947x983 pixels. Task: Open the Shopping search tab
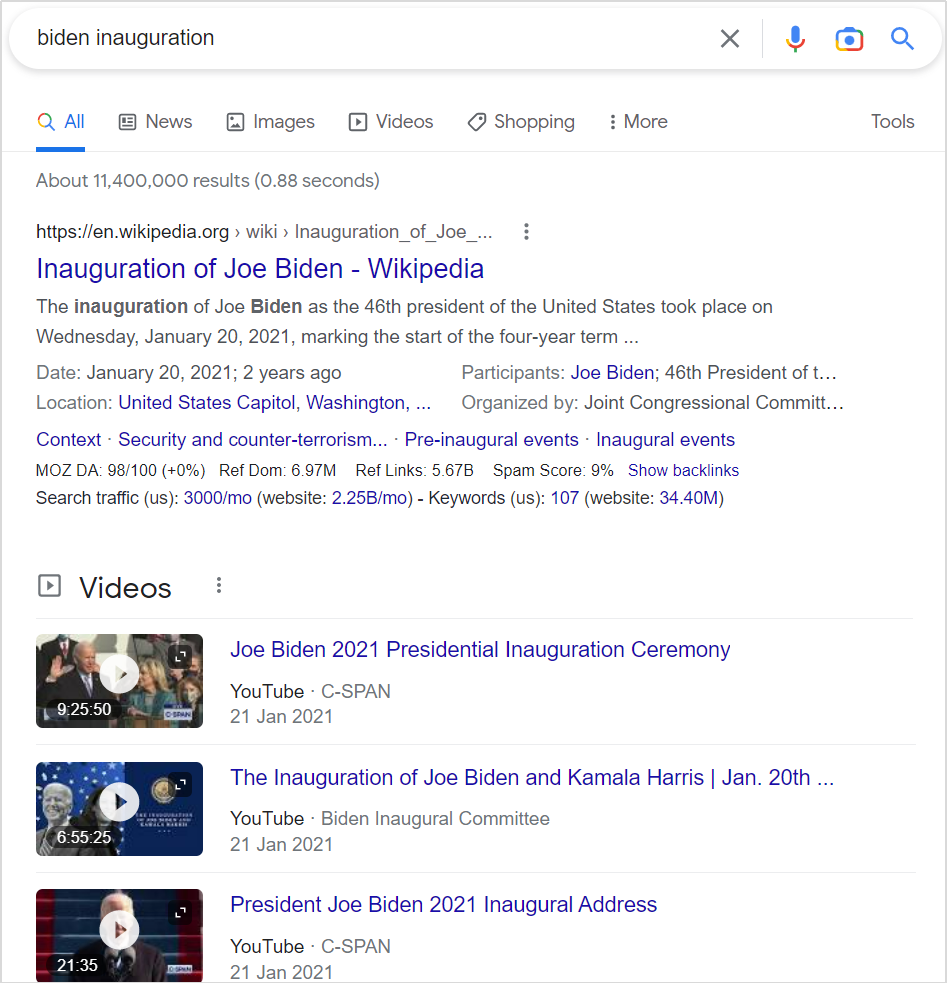click(521, 122)
